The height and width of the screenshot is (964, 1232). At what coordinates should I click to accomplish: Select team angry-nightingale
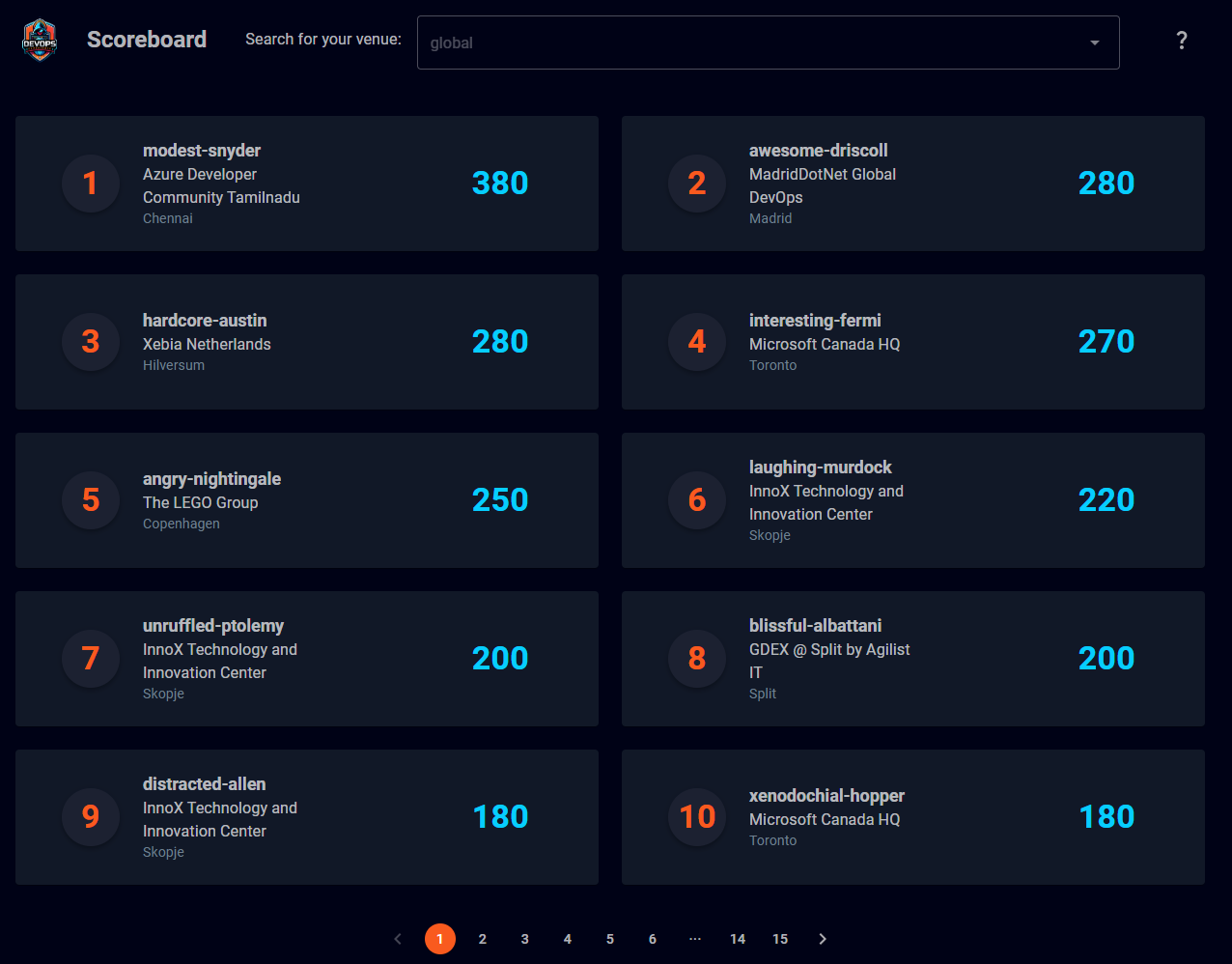(x=212, y=479)
